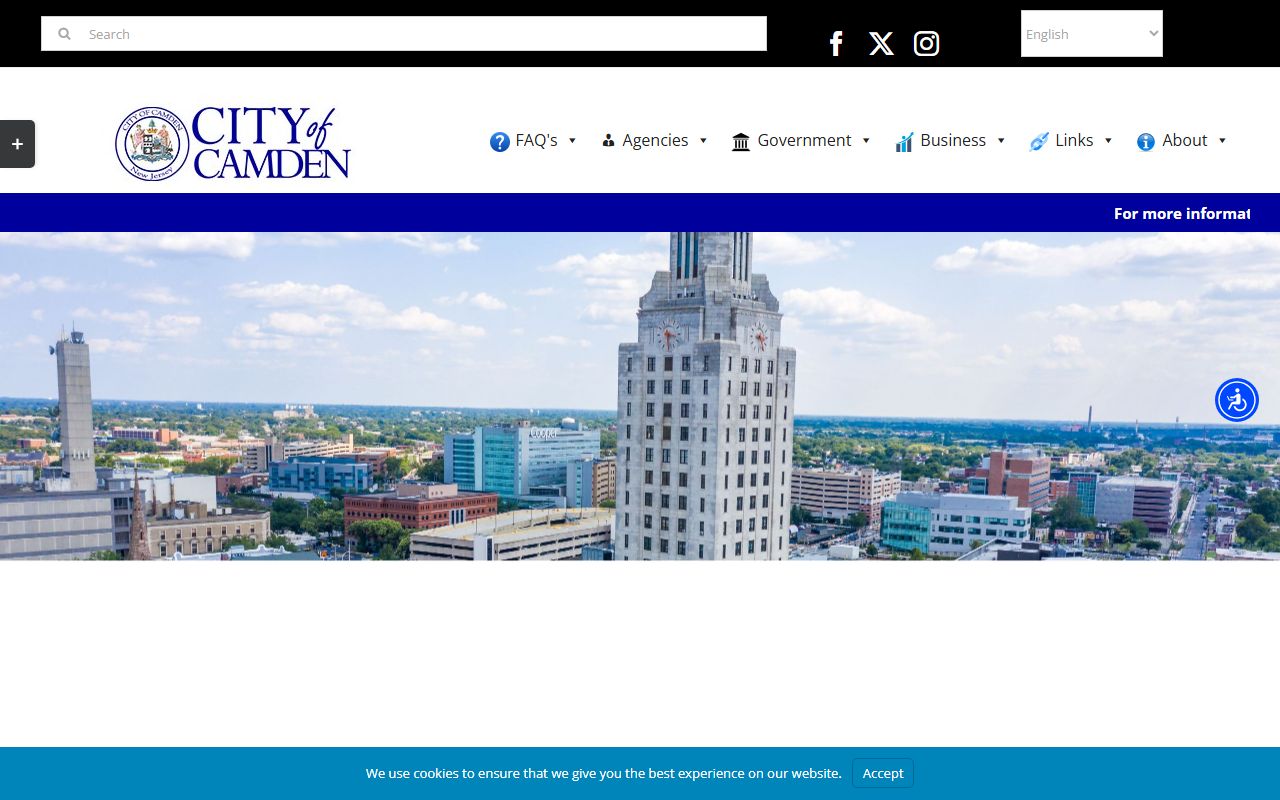
Task: Click the search magnifier icon
Action: tap(64, 34)
